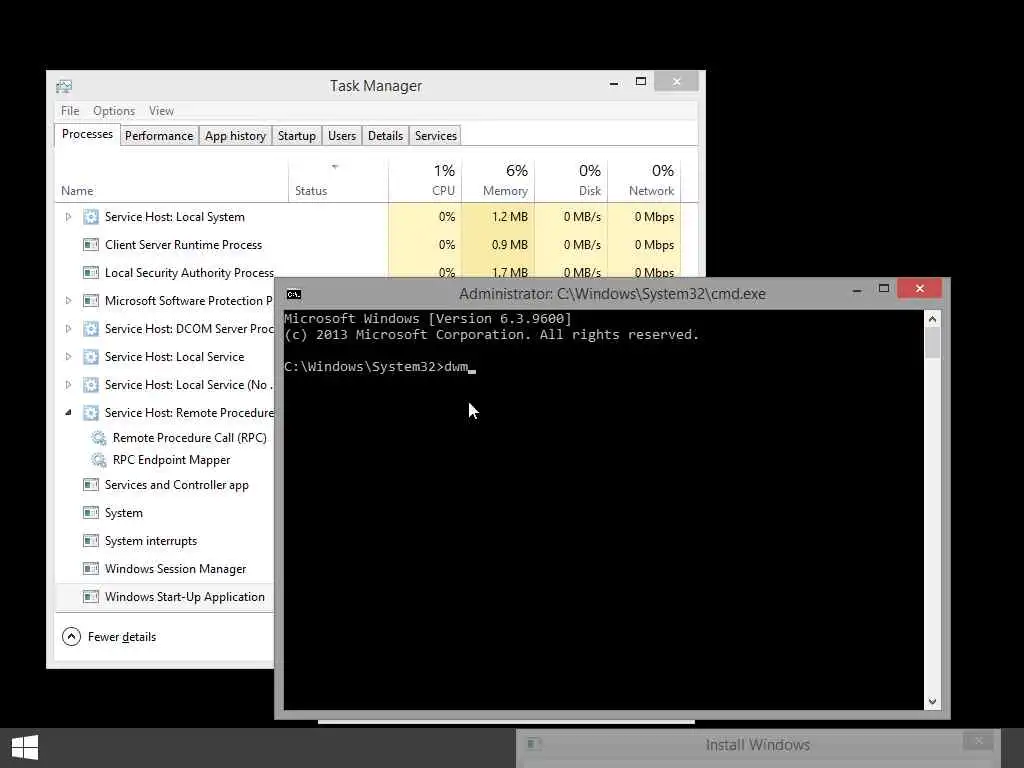Switch to the App history tab

click(235, 136)
